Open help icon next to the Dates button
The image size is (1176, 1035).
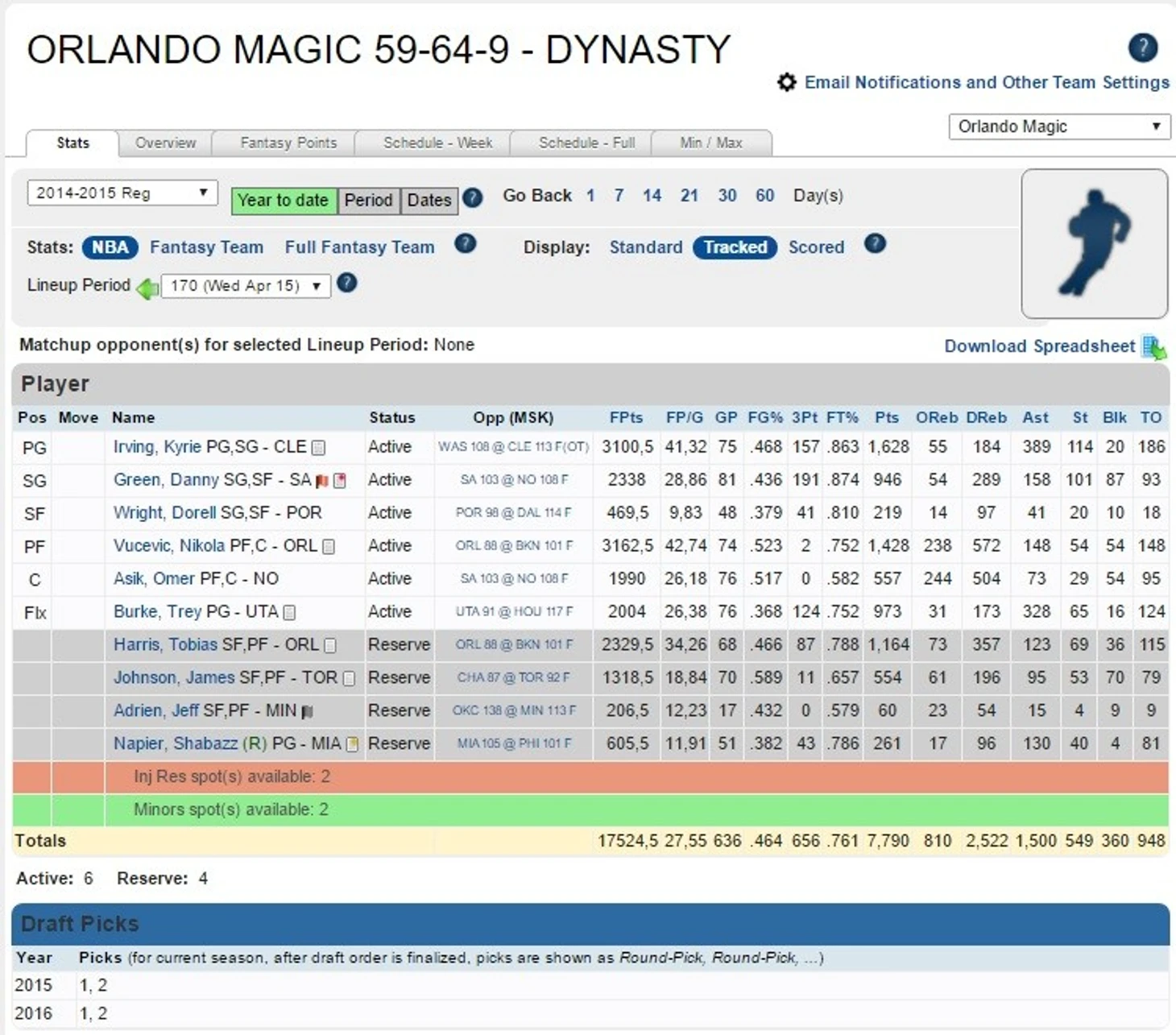[473, 198]
